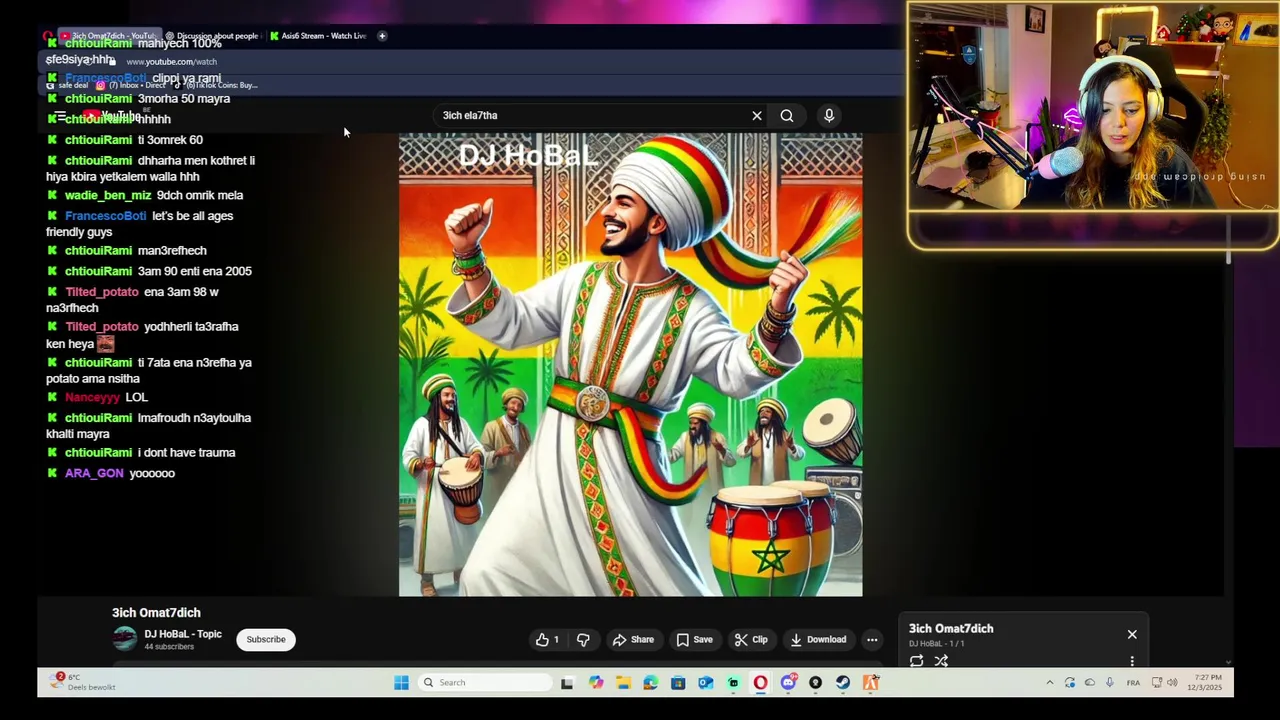Open Microsoft Edge from the taskbar

click(651, 683)
